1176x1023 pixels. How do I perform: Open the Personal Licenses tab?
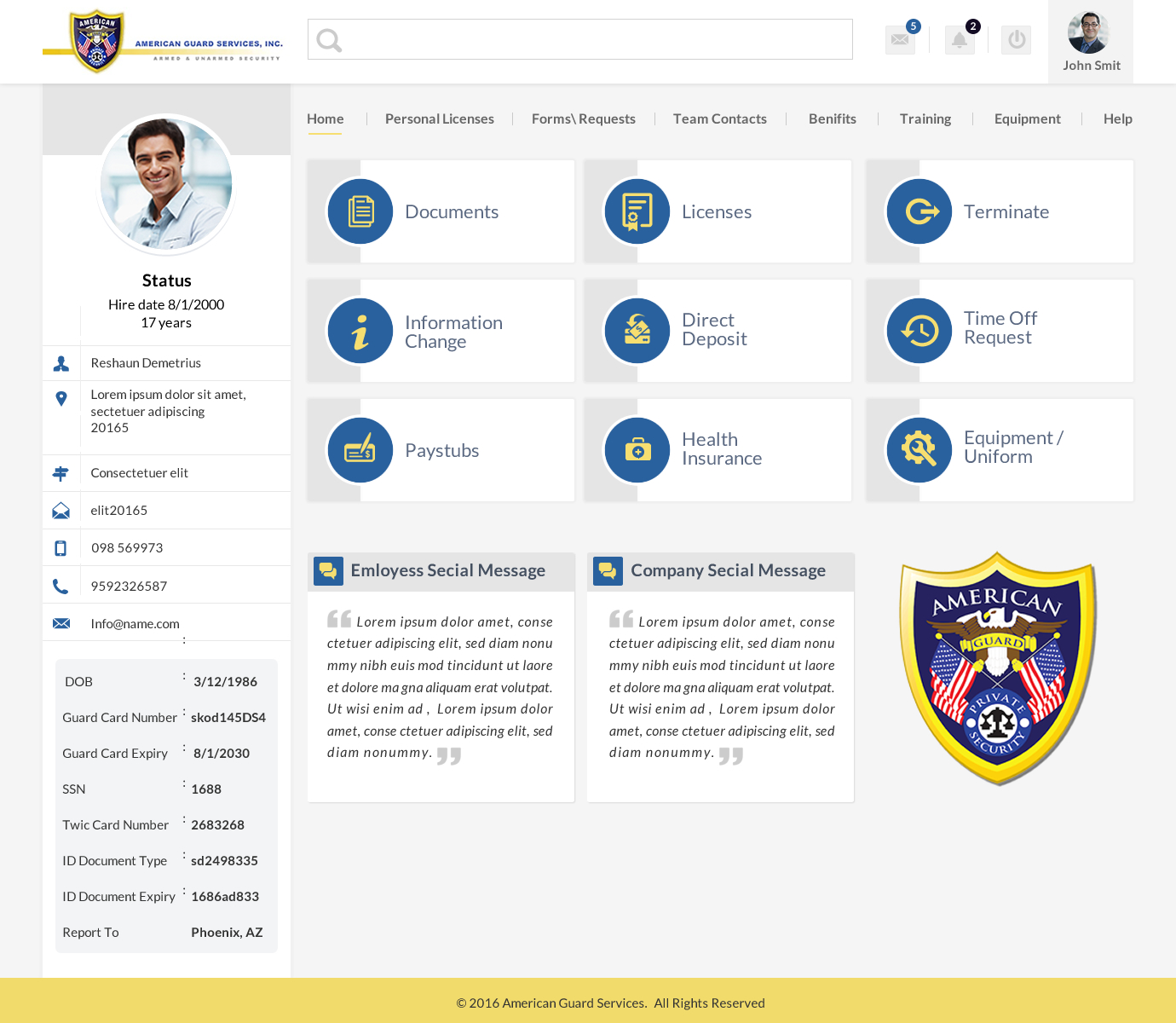tap(440, 119)
